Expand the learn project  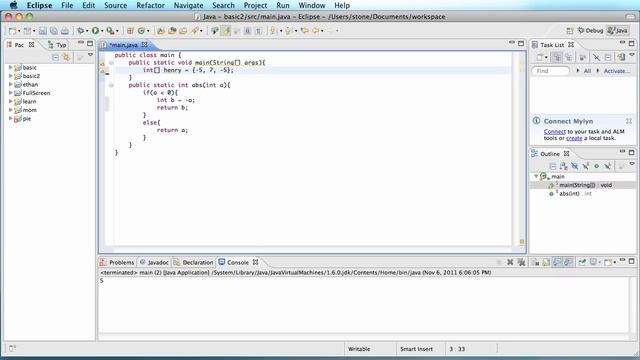(x=11, y=101)
